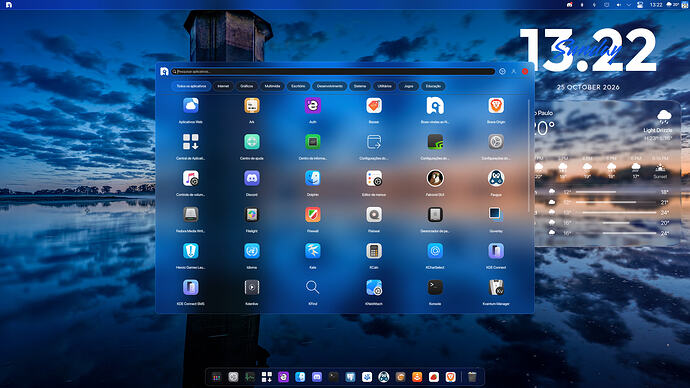Launch KFind magnifier app
690x388 pixels.
click(x=312, y=288)
